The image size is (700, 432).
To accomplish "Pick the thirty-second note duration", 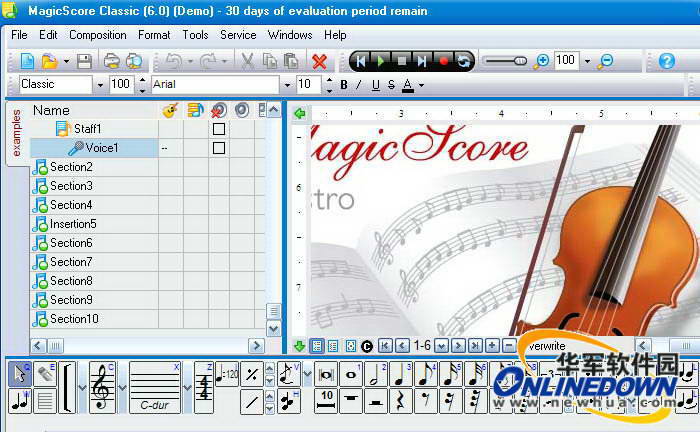I will [476, 374].
